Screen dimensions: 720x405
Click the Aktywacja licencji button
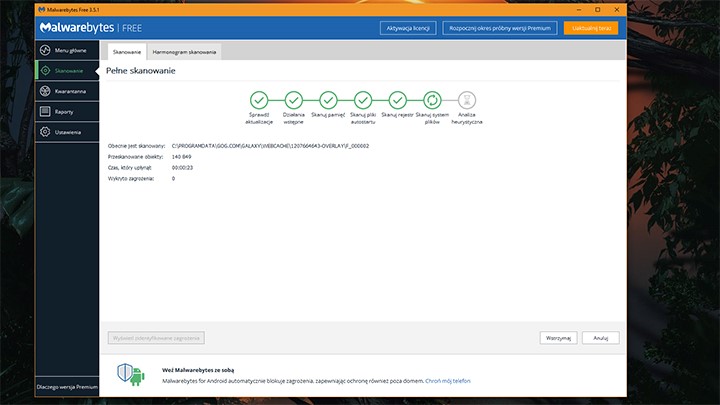pos(410,28)
